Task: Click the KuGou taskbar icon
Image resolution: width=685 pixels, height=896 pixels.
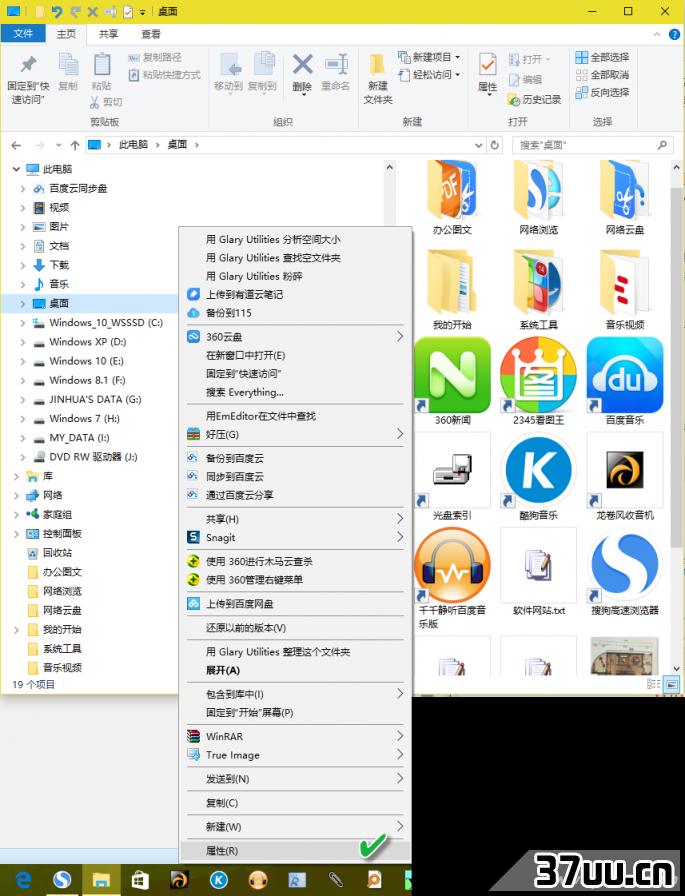Action: click(x=219, y=879)
